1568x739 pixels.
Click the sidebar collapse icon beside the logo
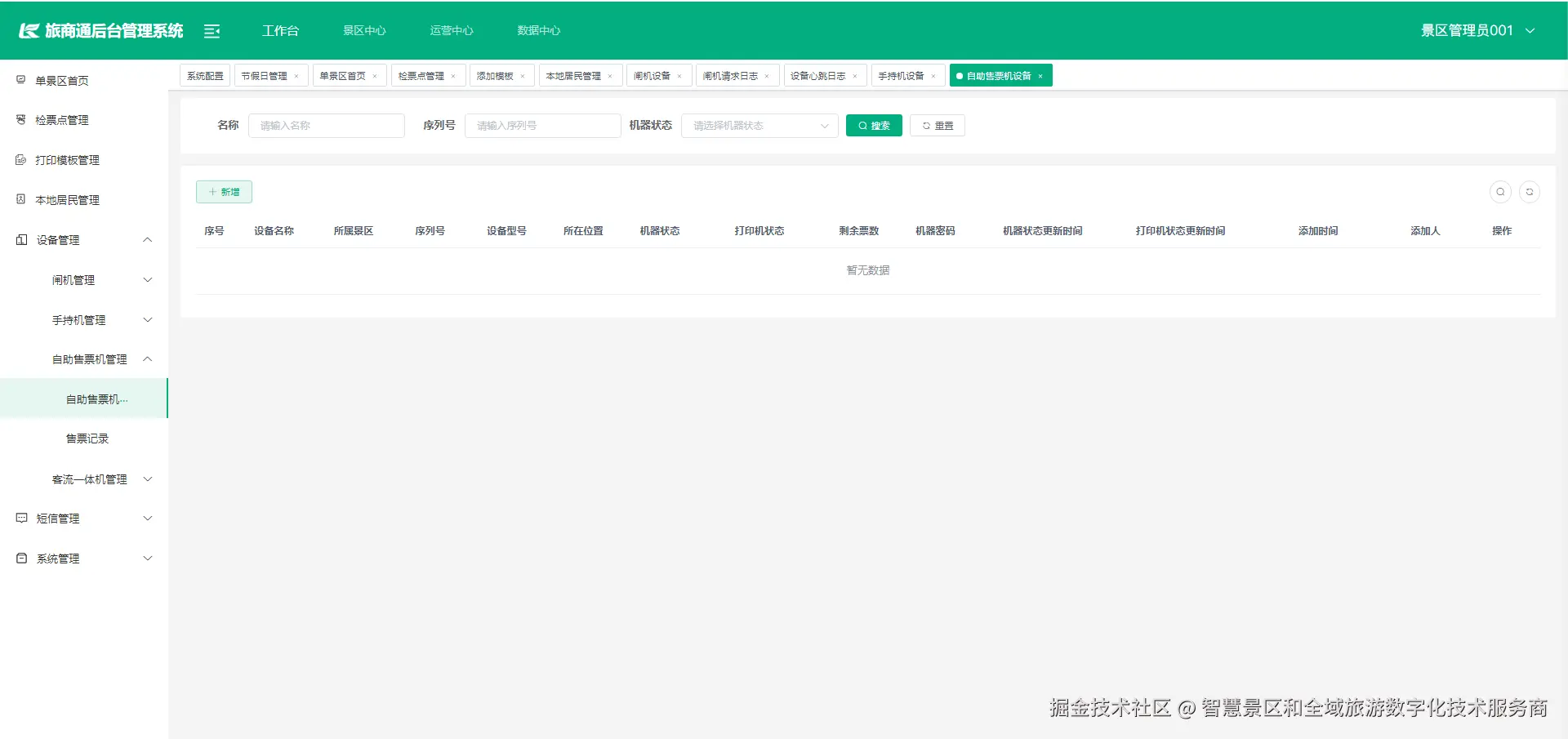tap(212, 30)
